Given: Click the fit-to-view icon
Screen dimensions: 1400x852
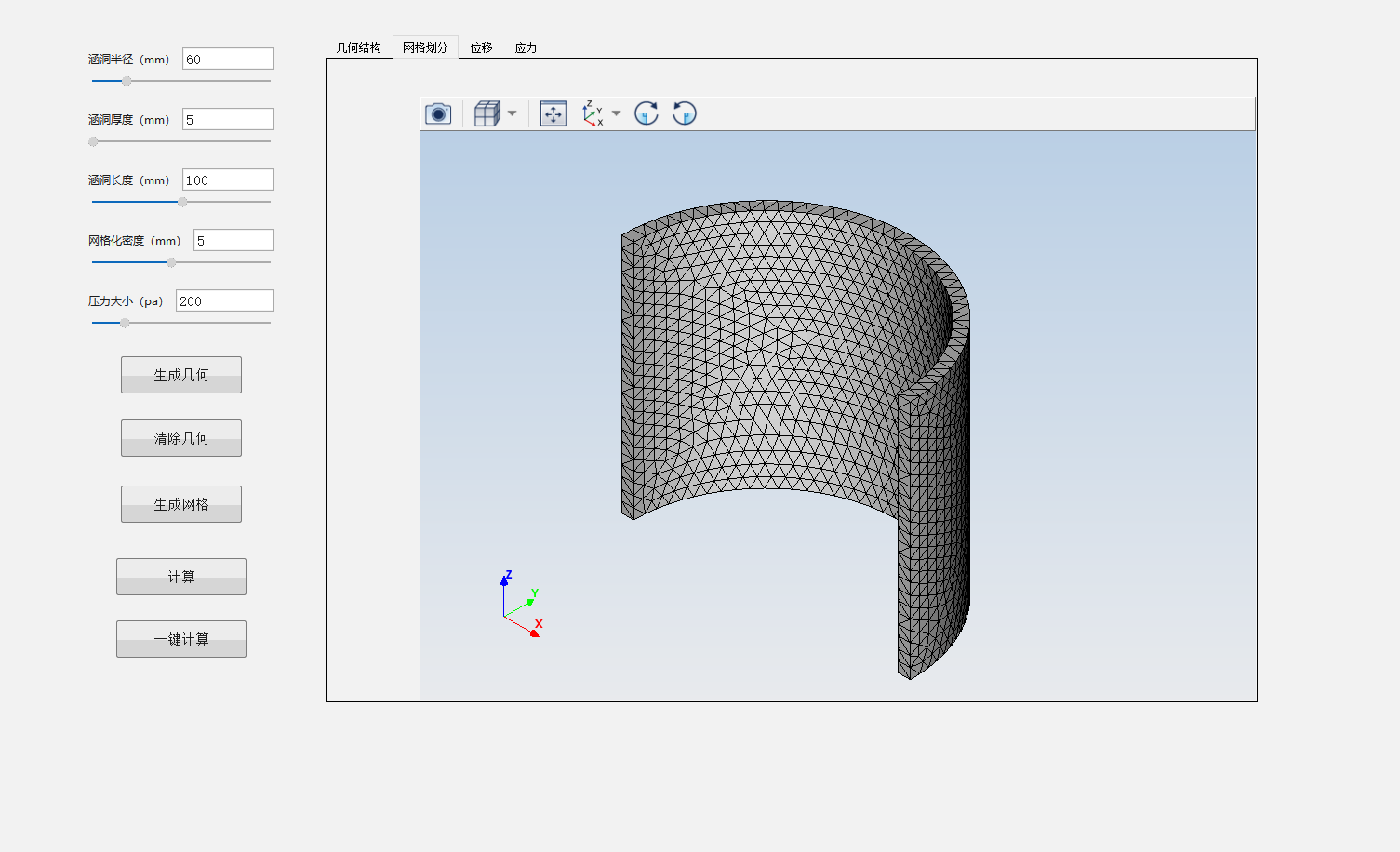Looking at the screenshot, I should click(553, 113).
